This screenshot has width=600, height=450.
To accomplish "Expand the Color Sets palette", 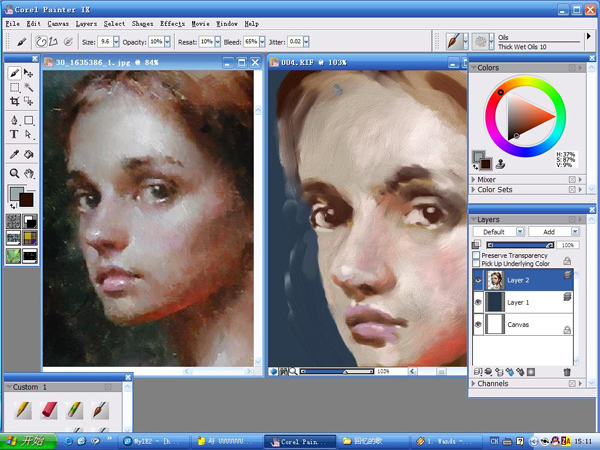I will click(473, 189).
